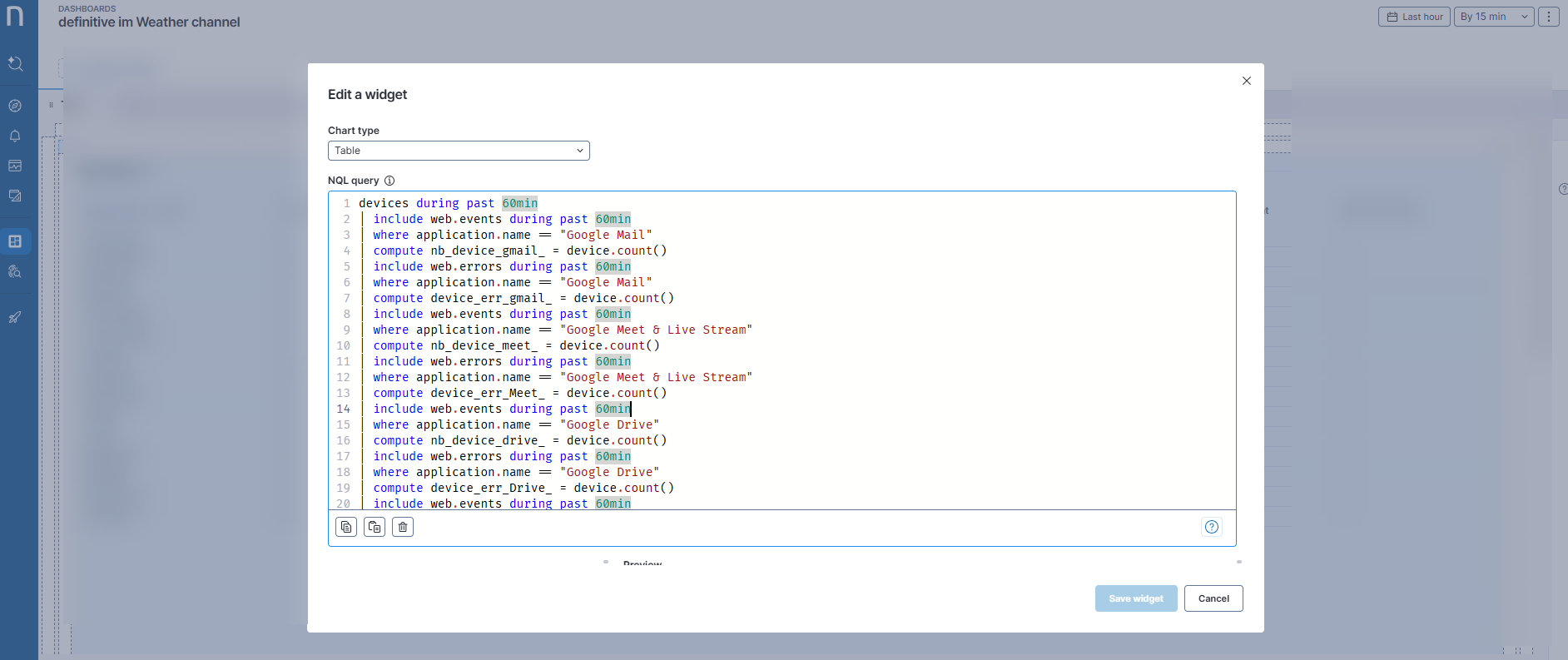The width and height of the screenshot is (1568, 660).
Task: Select the dashboards grid icon in sidebar
Action: pos(15,241)
